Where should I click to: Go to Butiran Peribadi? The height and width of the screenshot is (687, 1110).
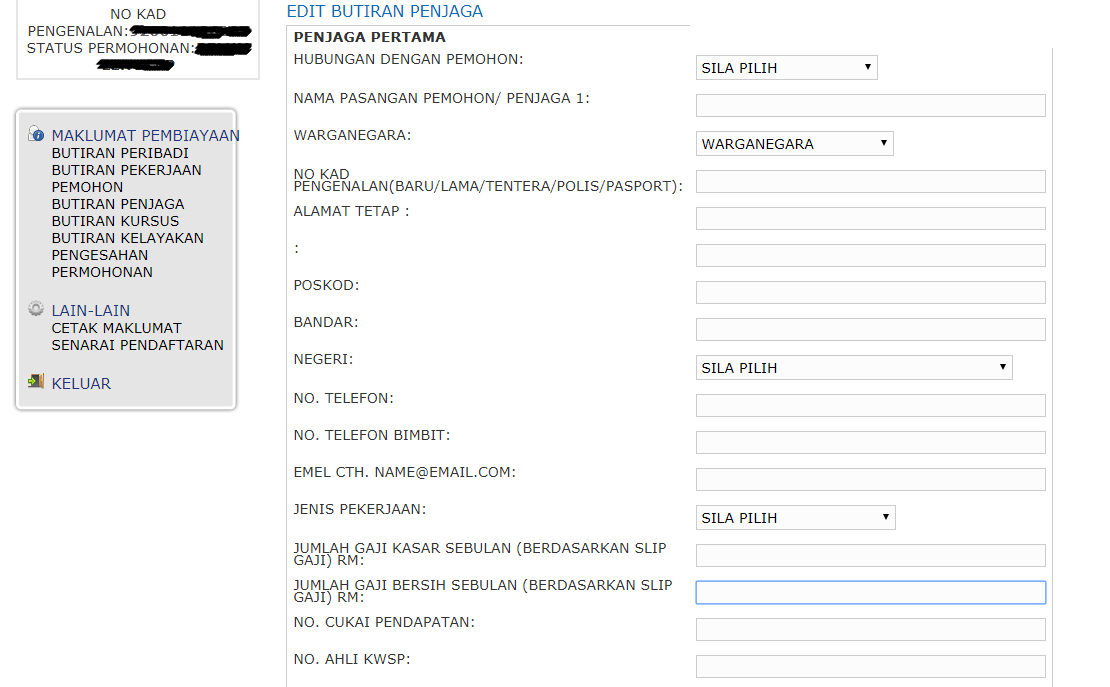click(120, 153)
